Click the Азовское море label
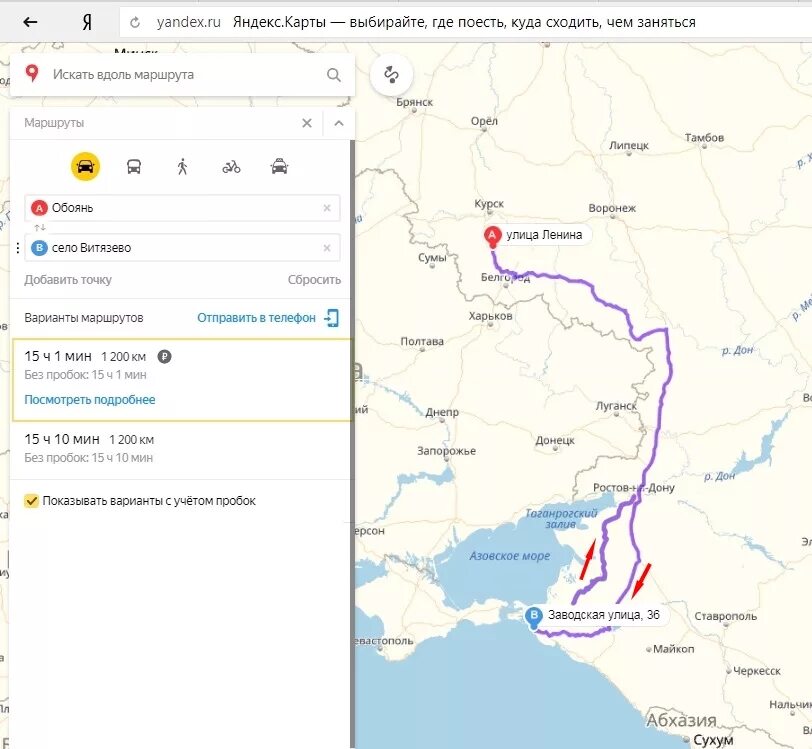 coord(510,556)
